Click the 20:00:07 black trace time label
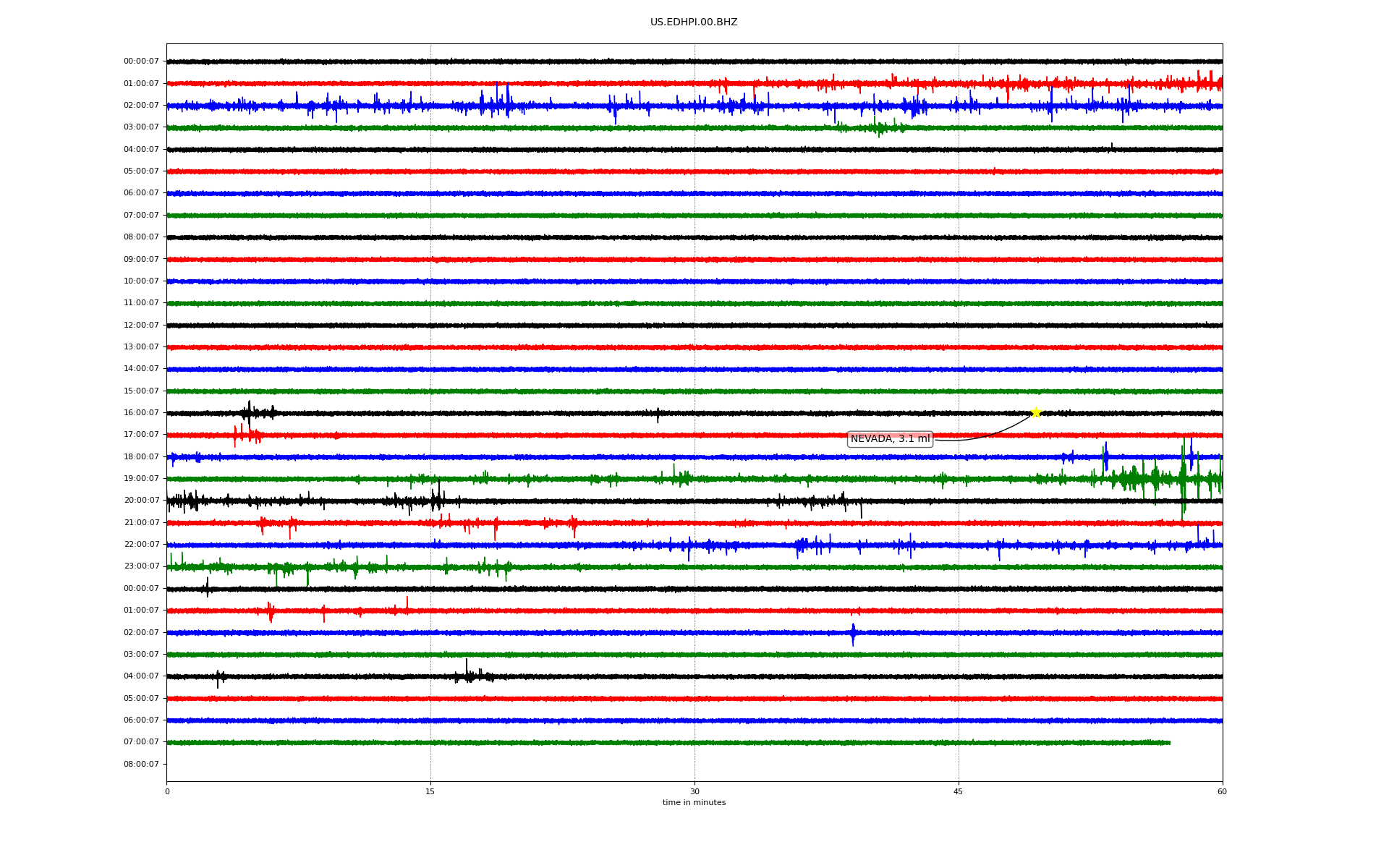 pos(141,501)
